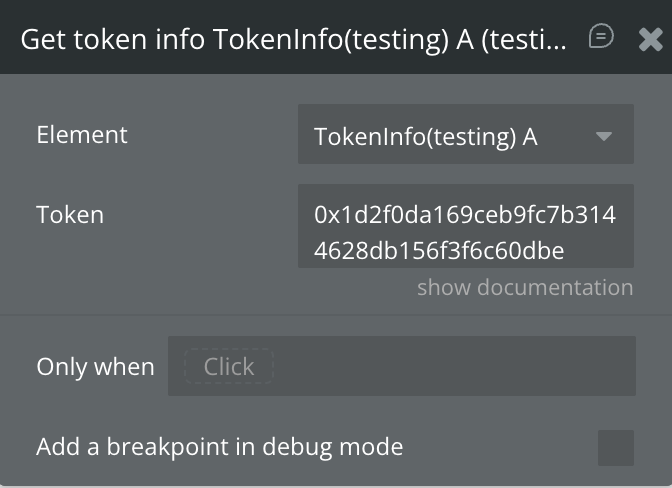Enable the debug mode breakpoint checkbox
The image size is (672, 488).
(x=615, y=447)
